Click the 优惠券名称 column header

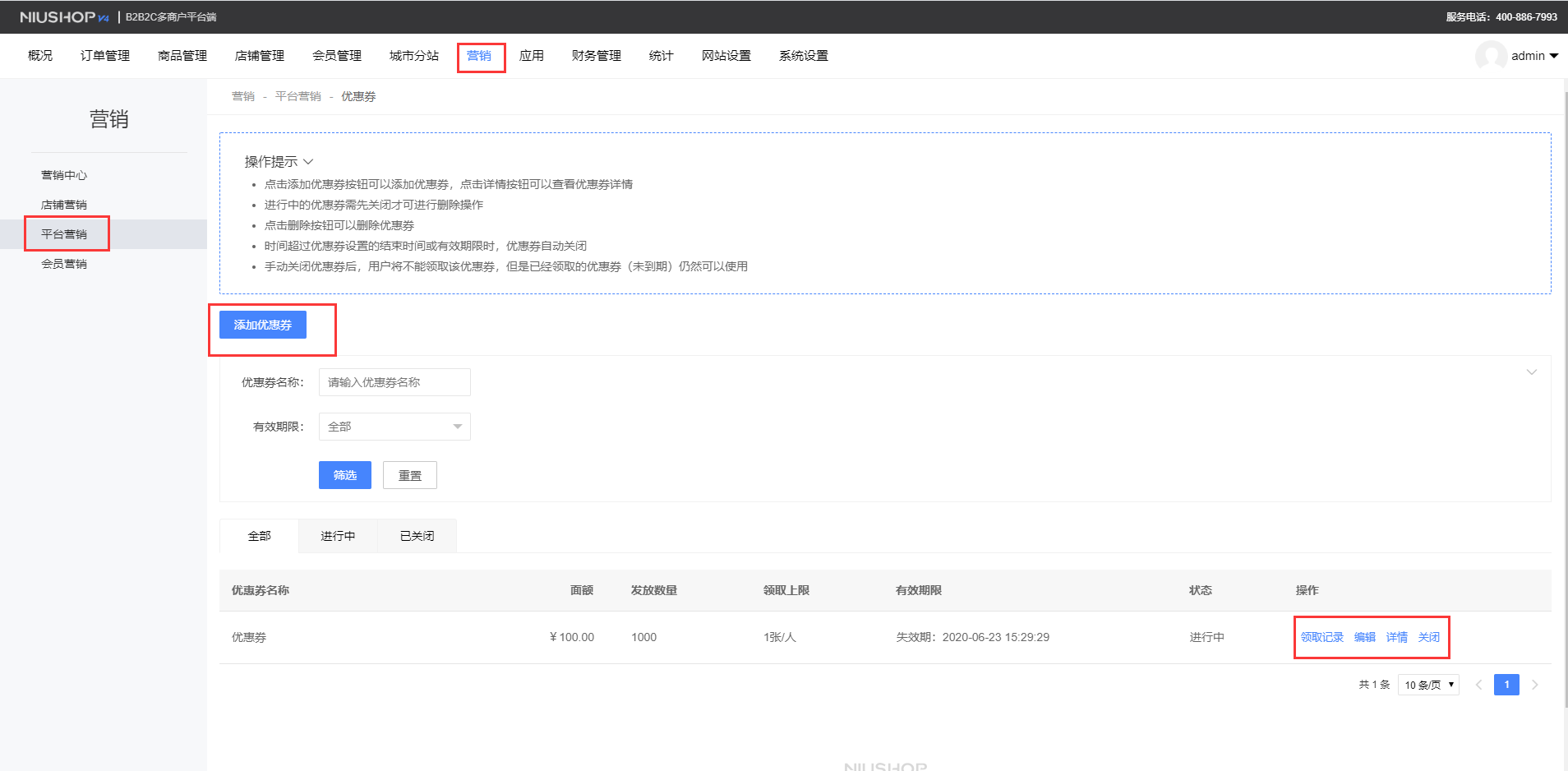click(x=261, y=590)
